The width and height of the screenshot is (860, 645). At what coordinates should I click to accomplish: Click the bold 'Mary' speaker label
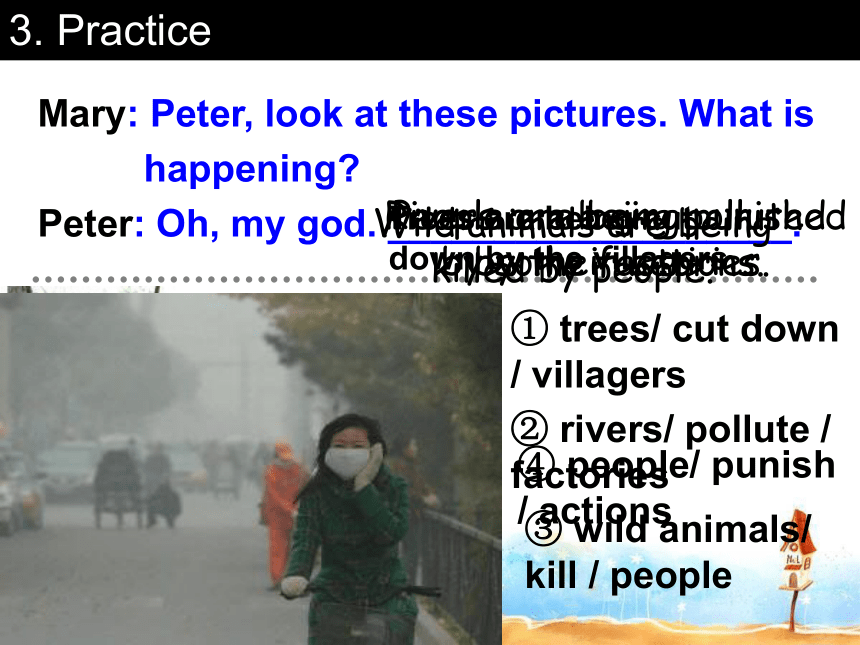82,114
